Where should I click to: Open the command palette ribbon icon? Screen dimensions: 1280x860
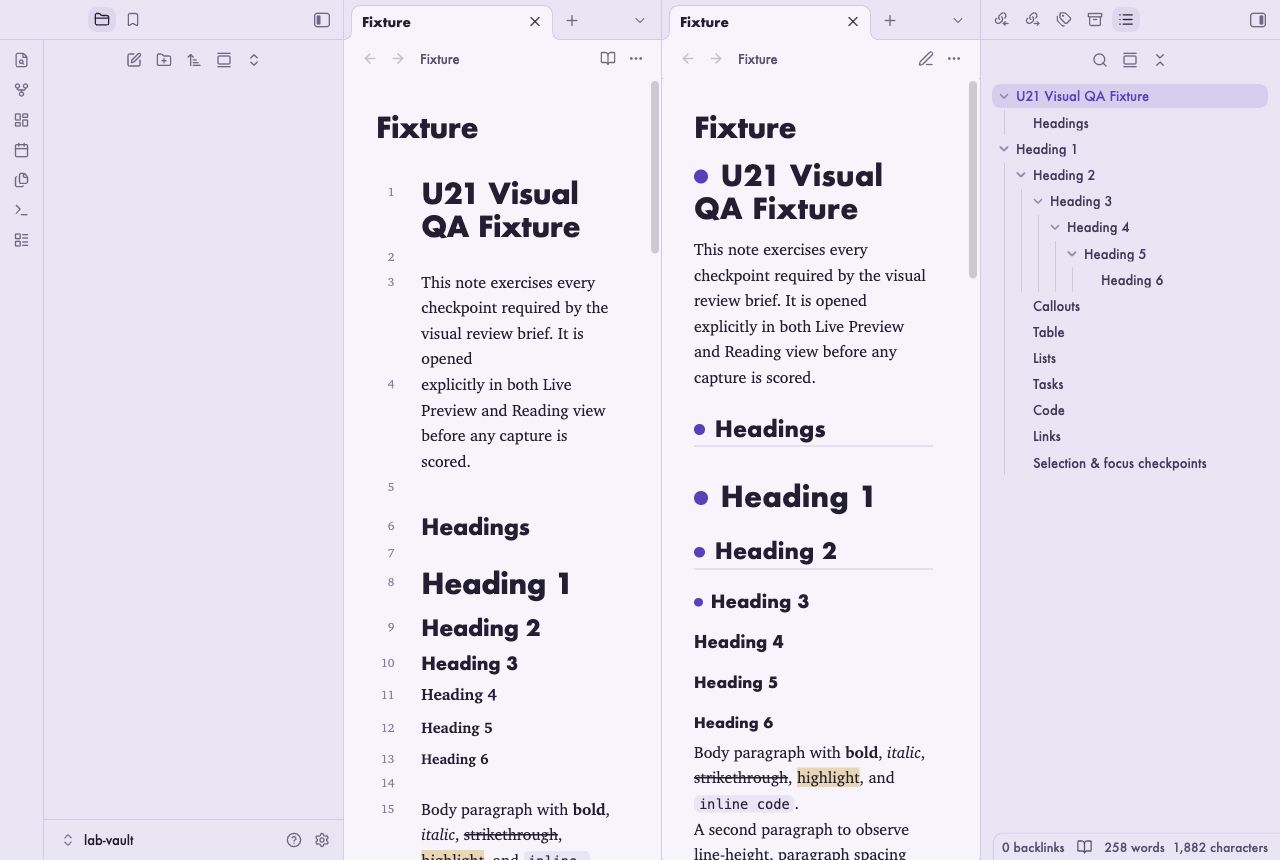(22, 210)
